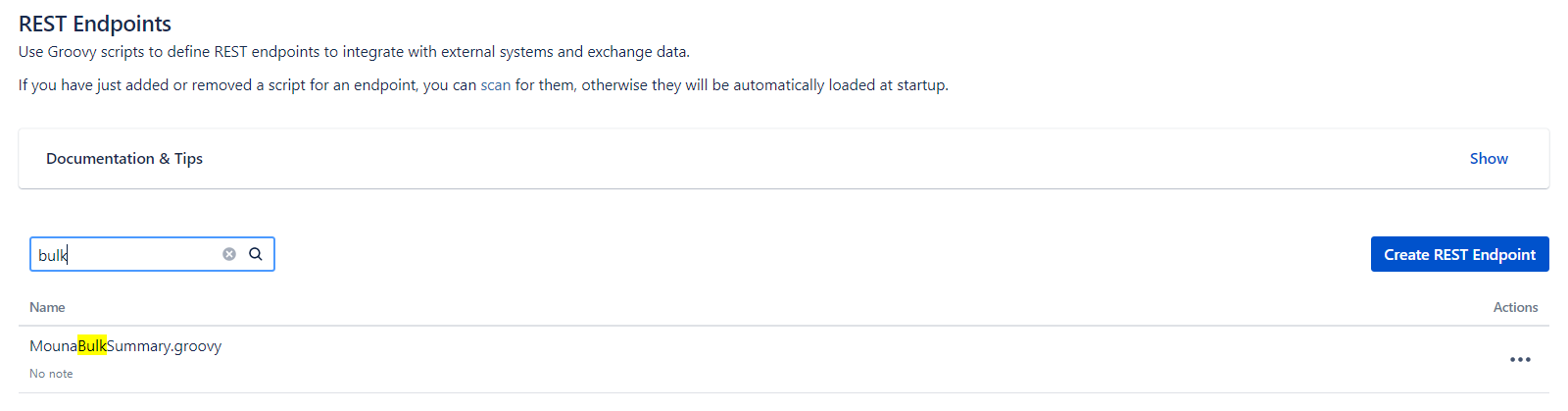Click the No note text
This screenshot has width=1568, height=411.
tap(51, 374)
